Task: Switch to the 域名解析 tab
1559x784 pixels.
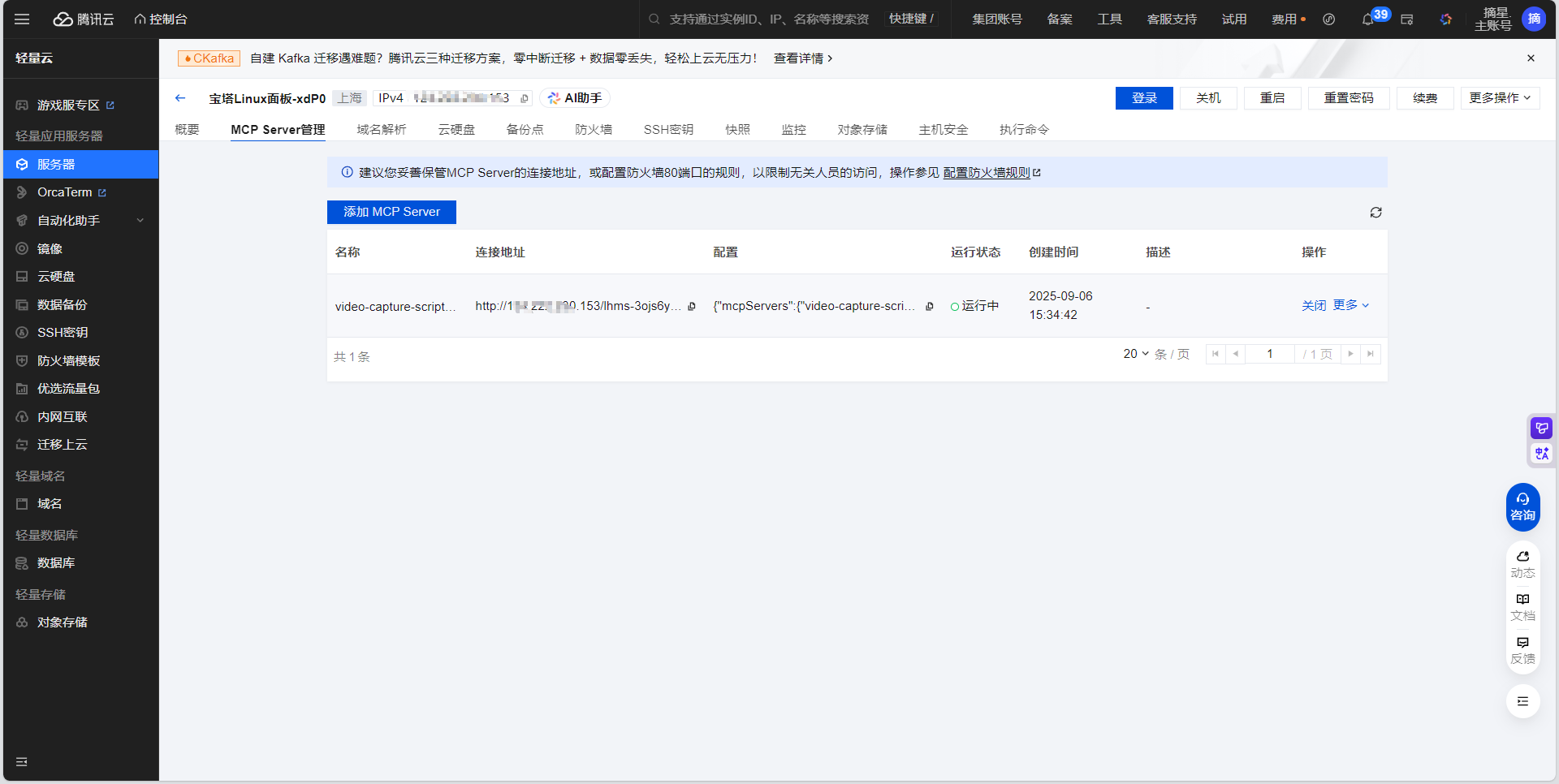Action: point(382,130)
